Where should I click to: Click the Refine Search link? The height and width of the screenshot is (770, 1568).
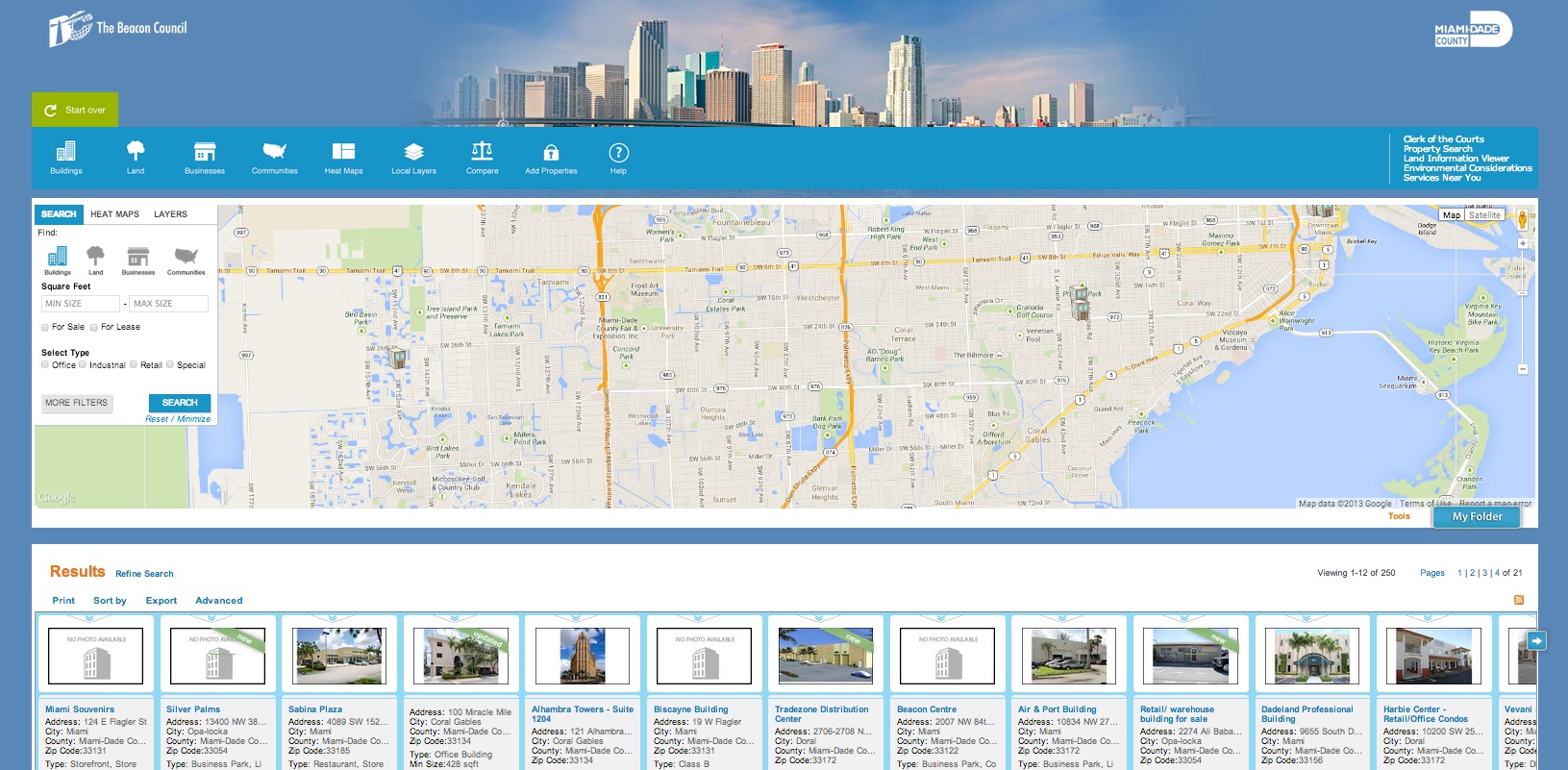[x=144, y=574]
